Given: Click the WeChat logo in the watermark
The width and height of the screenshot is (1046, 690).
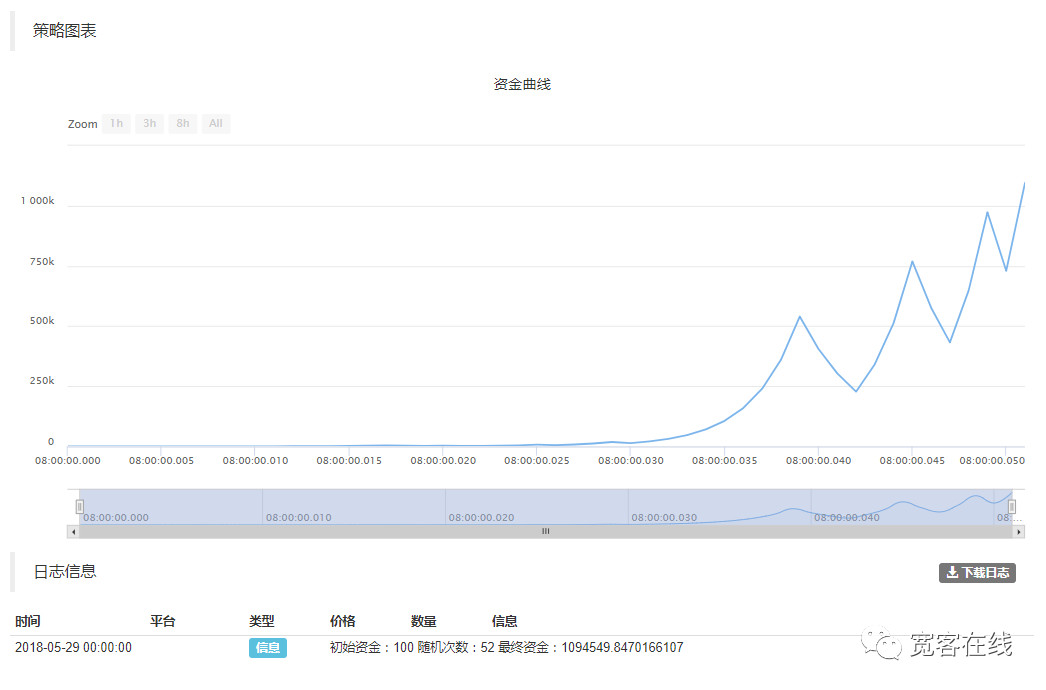Looking at the screenshot, I should pyautogui.click(x=883, y=645).
